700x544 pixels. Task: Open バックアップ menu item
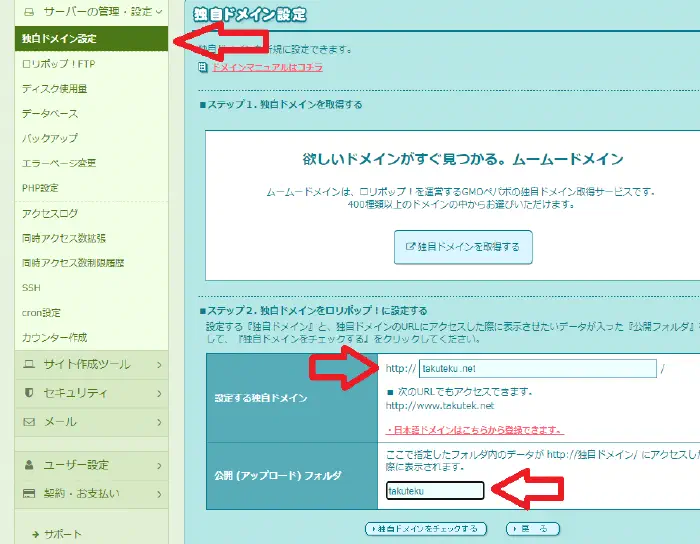click(50, 138)
